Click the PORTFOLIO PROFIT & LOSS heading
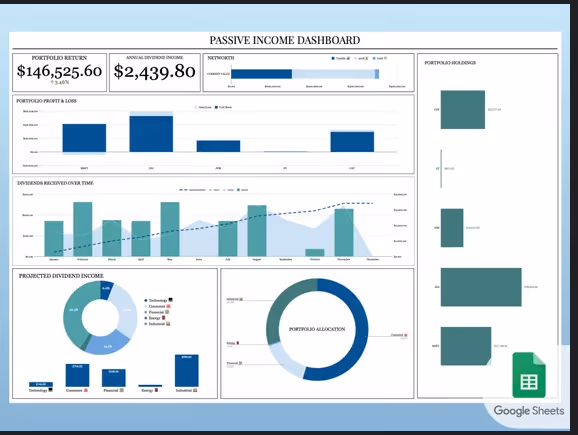 pos(46,101)
